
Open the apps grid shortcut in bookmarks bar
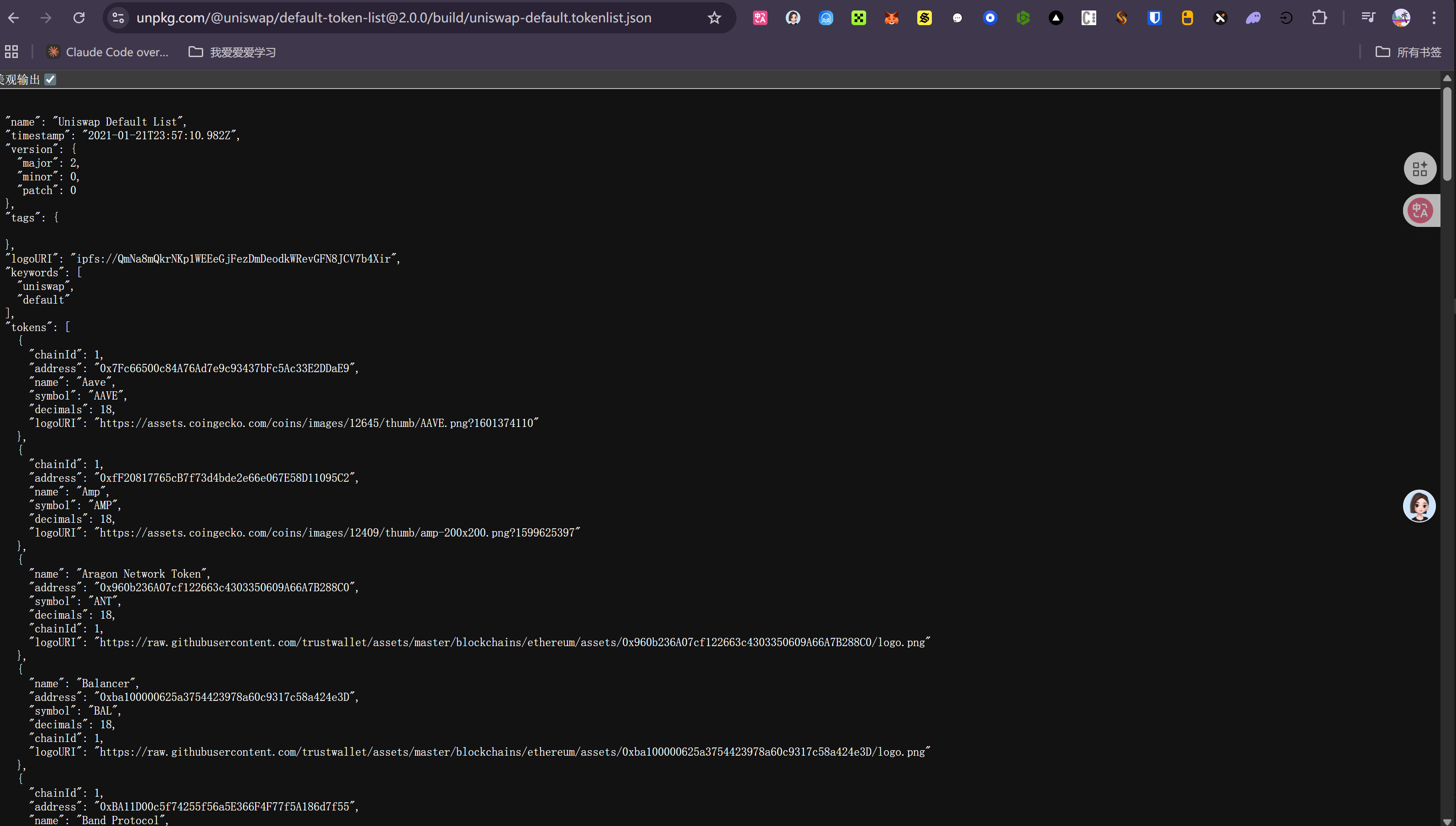pos(11,52)
